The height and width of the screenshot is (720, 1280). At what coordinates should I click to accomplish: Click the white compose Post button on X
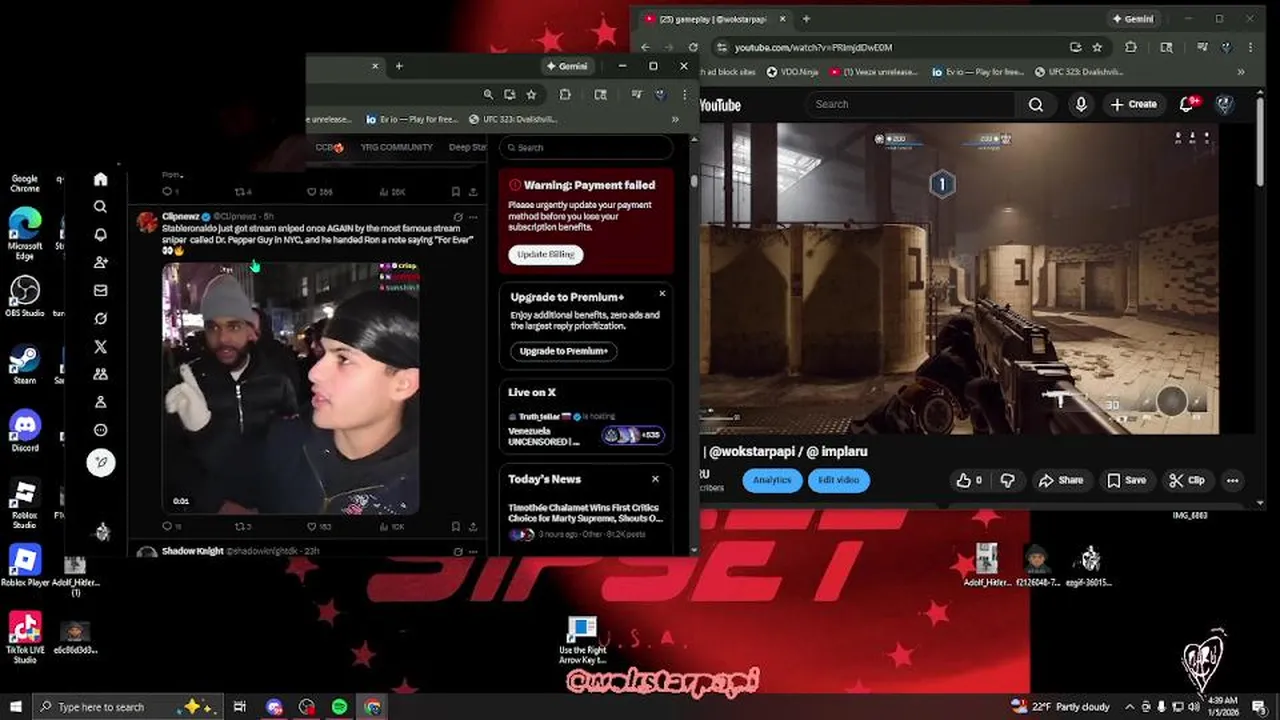pos(101,462)
